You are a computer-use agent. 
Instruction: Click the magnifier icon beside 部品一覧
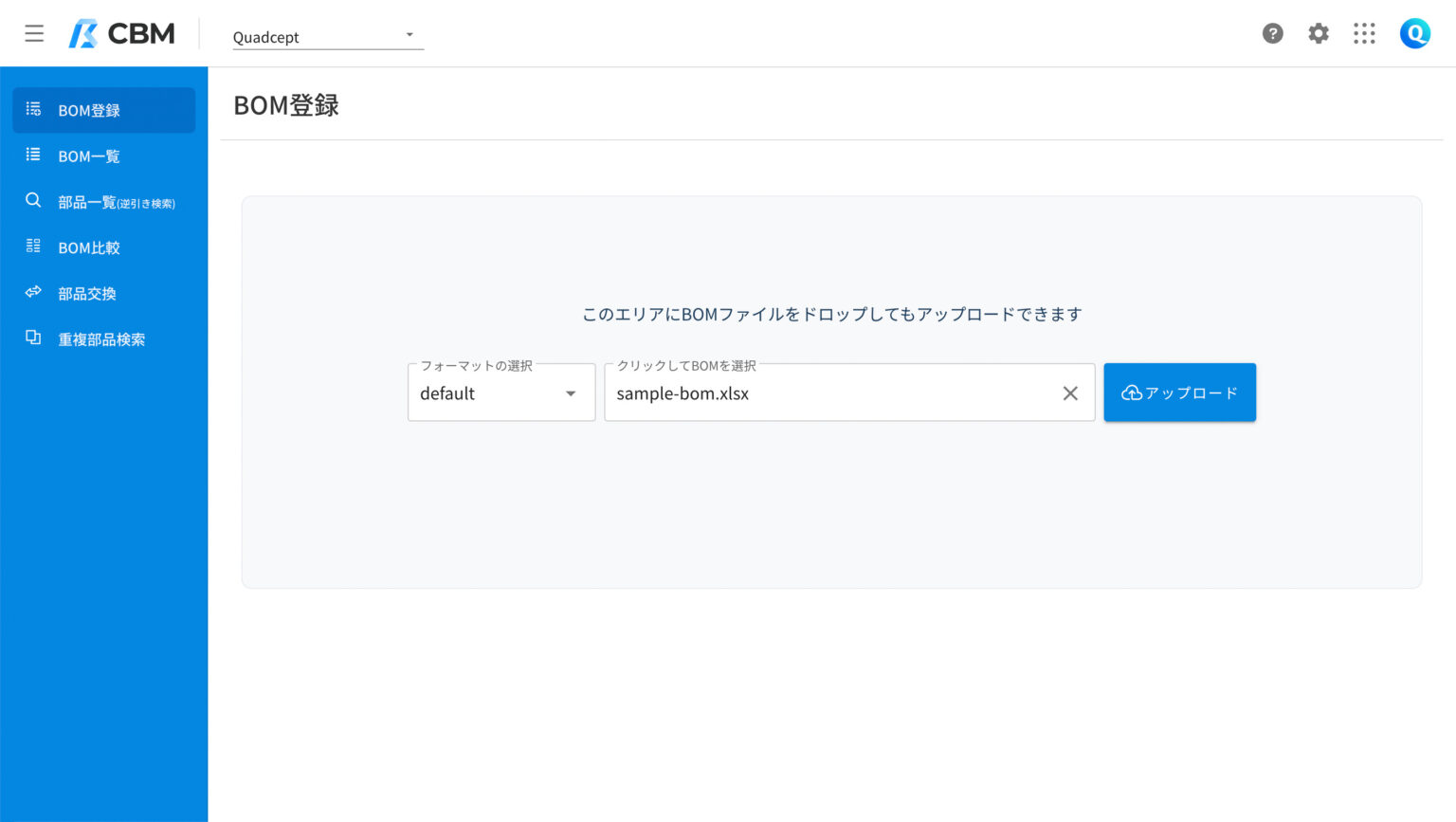tap(33, 201)
